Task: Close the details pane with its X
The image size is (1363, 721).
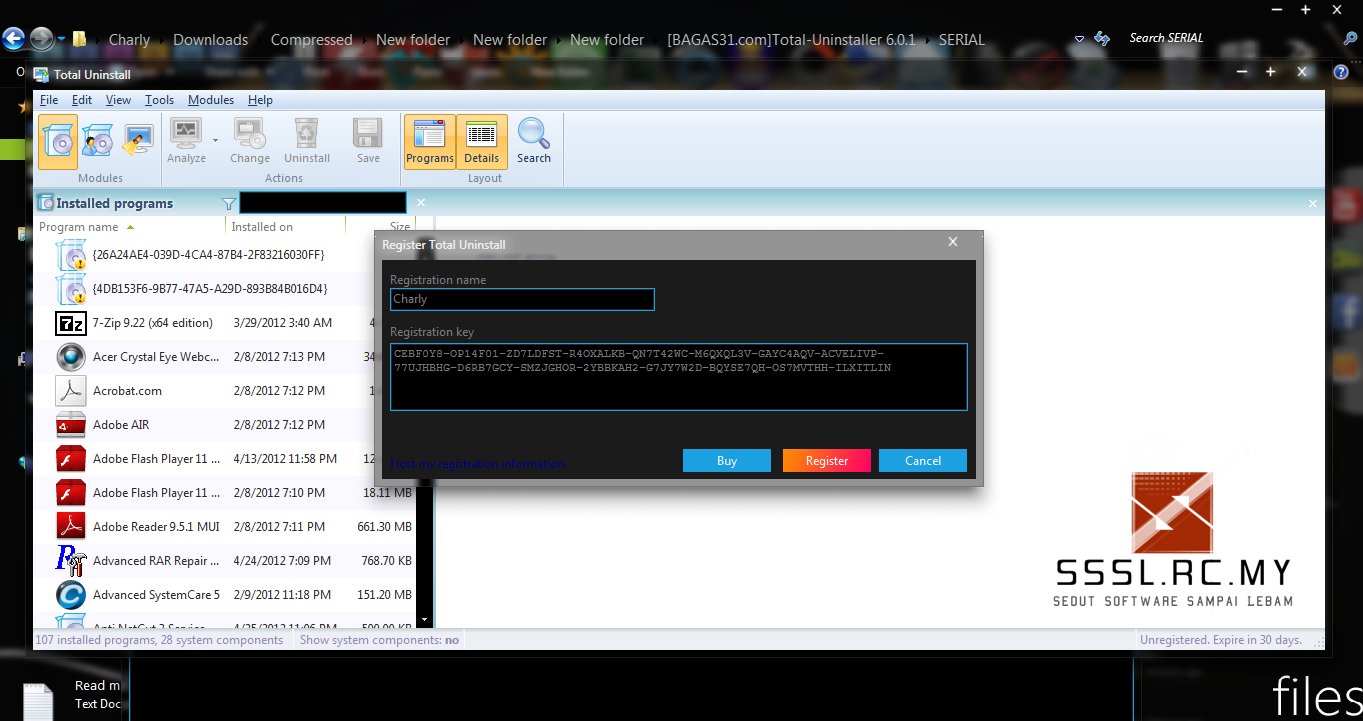Action: point(1313,203)
